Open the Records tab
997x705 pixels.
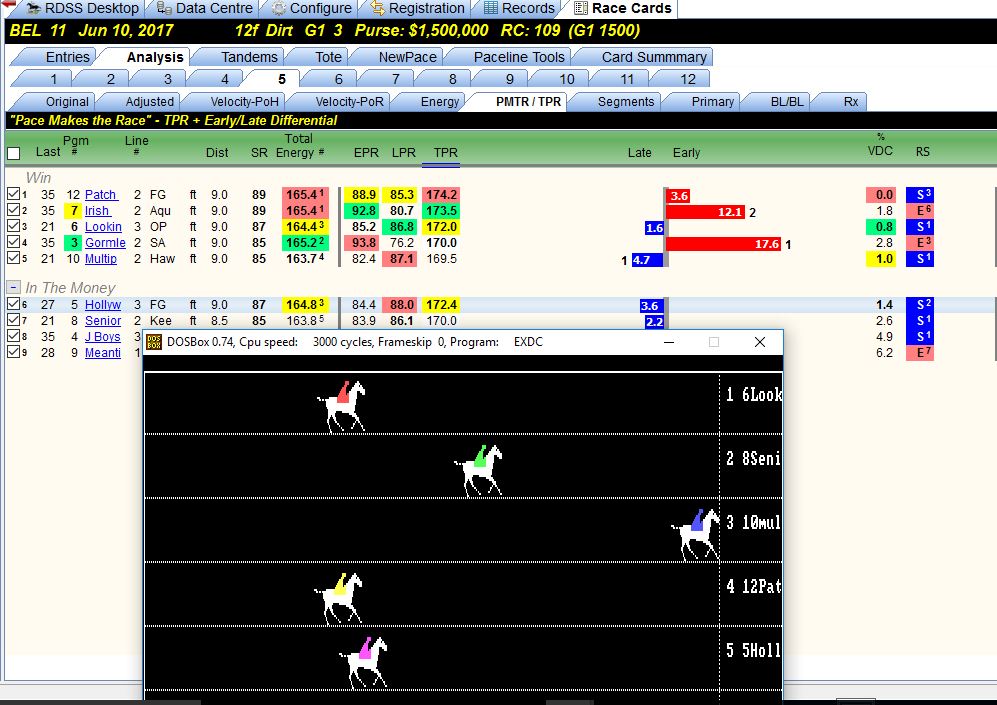(519, 8)
